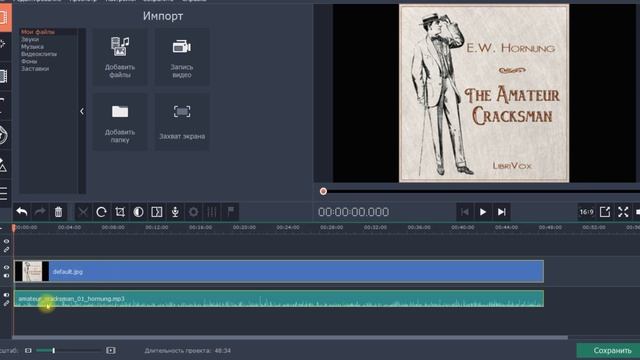This screenshot has height=360, width=640.
Task: Click the timeline playhead marker at start
Action: 13,227
